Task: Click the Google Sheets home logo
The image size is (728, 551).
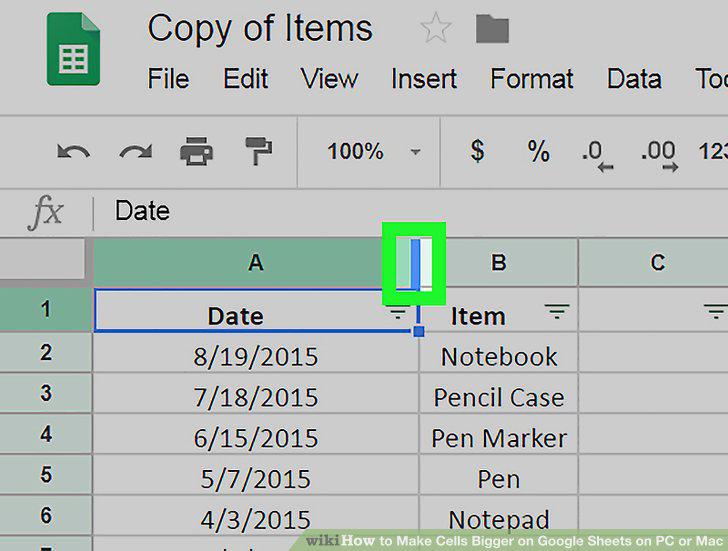Action: [73, 49]
